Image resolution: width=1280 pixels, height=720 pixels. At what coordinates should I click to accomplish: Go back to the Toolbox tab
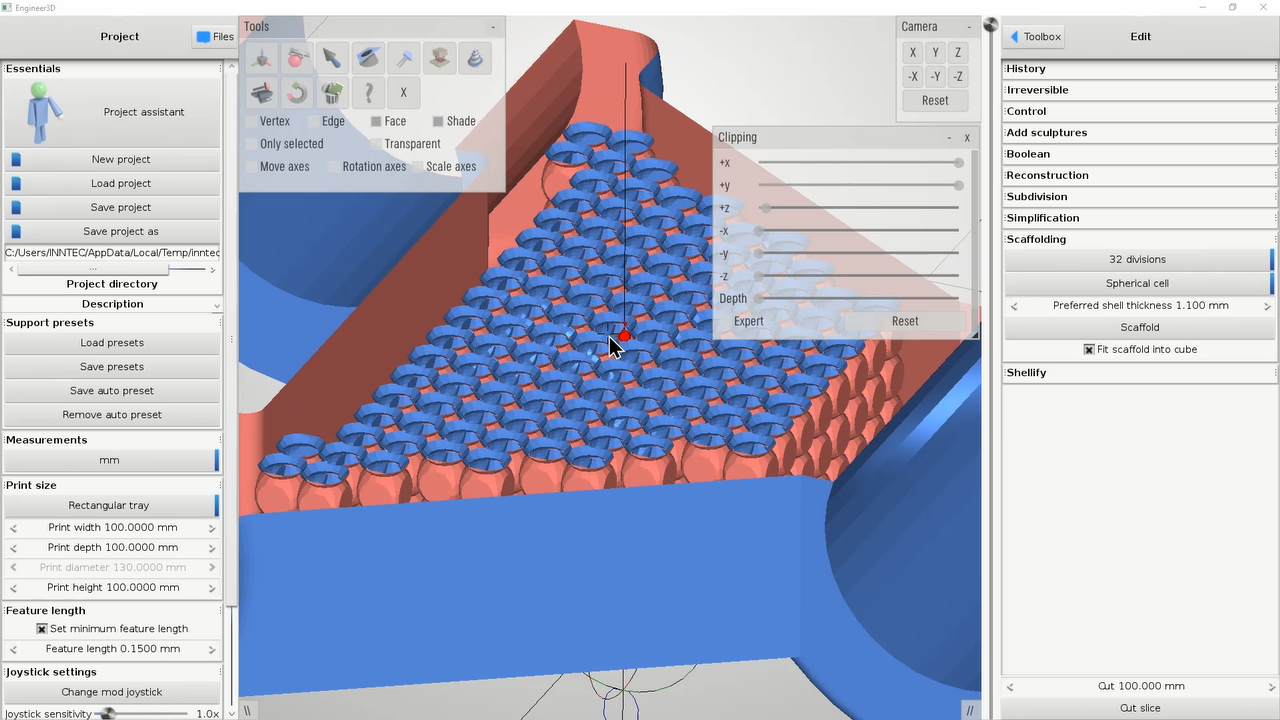tap(1035, 37)
